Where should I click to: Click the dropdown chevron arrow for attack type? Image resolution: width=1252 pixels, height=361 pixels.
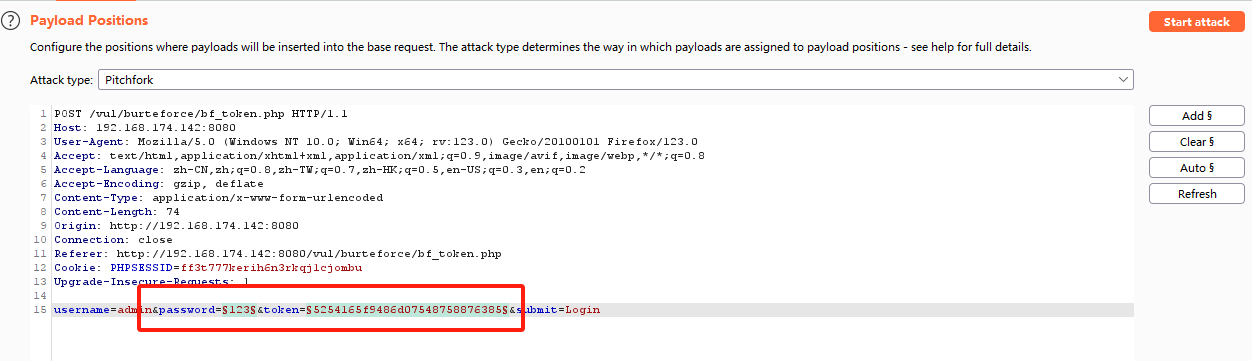tap(1122, 79)
